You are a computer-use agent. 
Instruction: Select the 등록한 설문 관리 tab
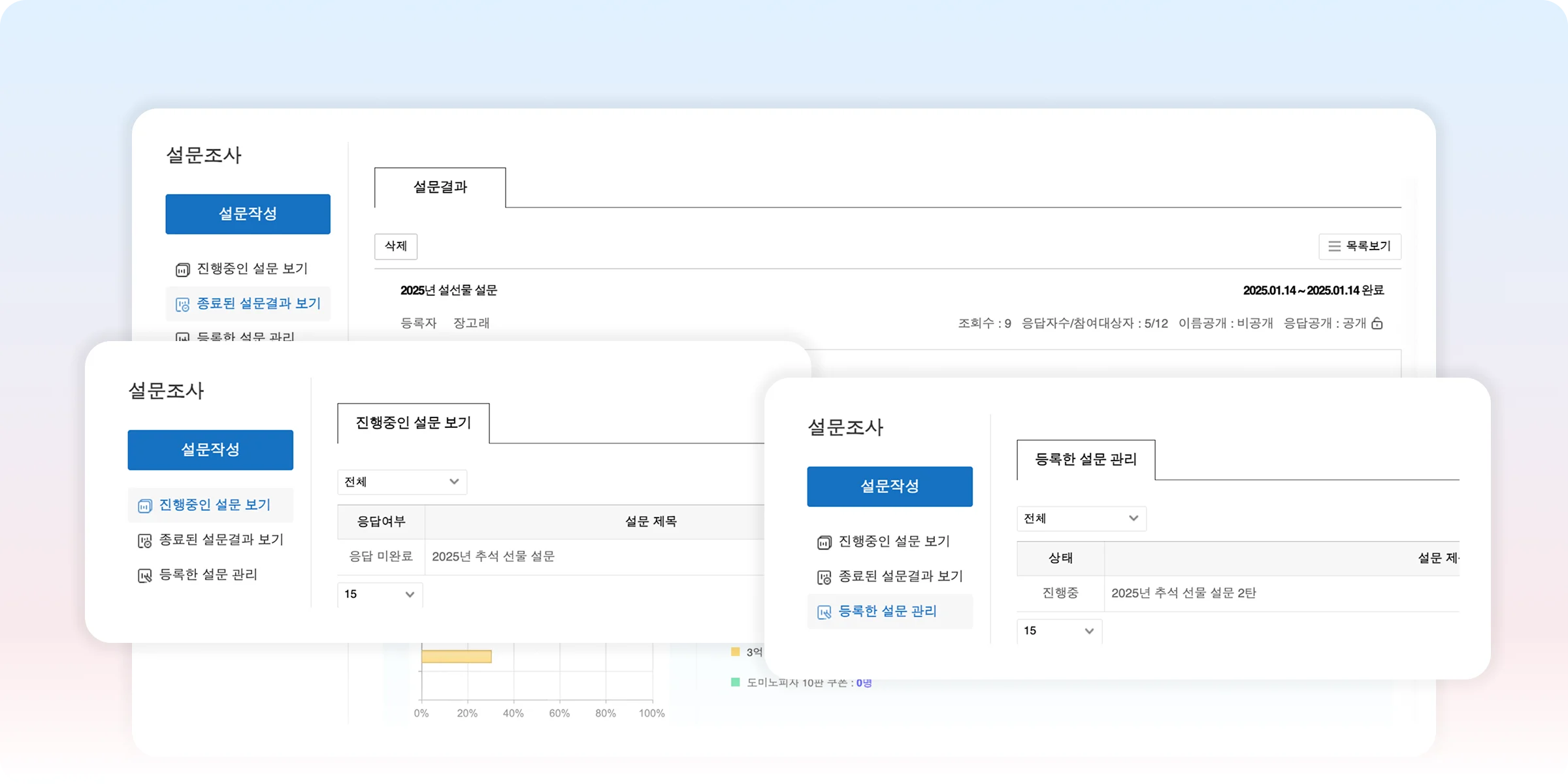tap(1085, 460)
